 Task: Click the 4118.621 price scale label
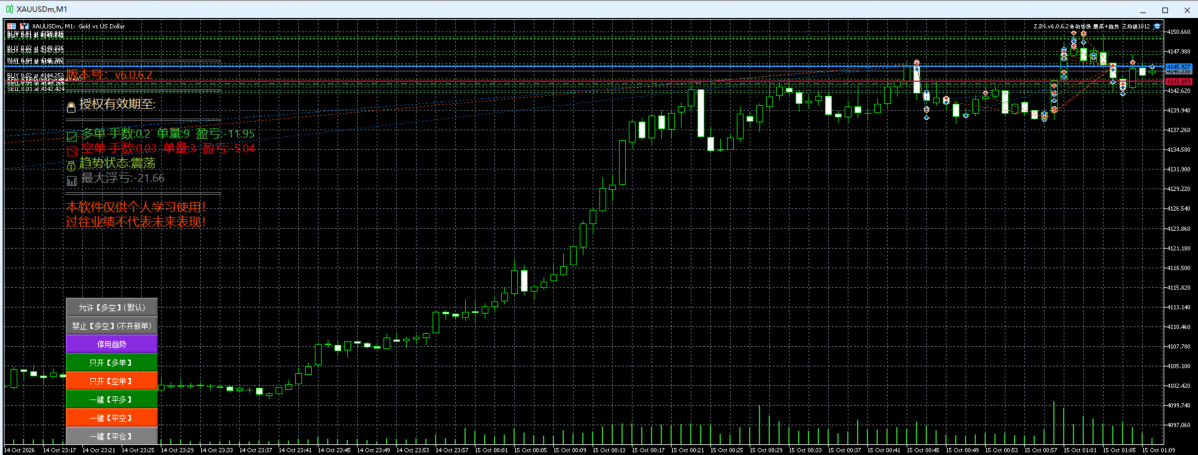coord(1180,268)
